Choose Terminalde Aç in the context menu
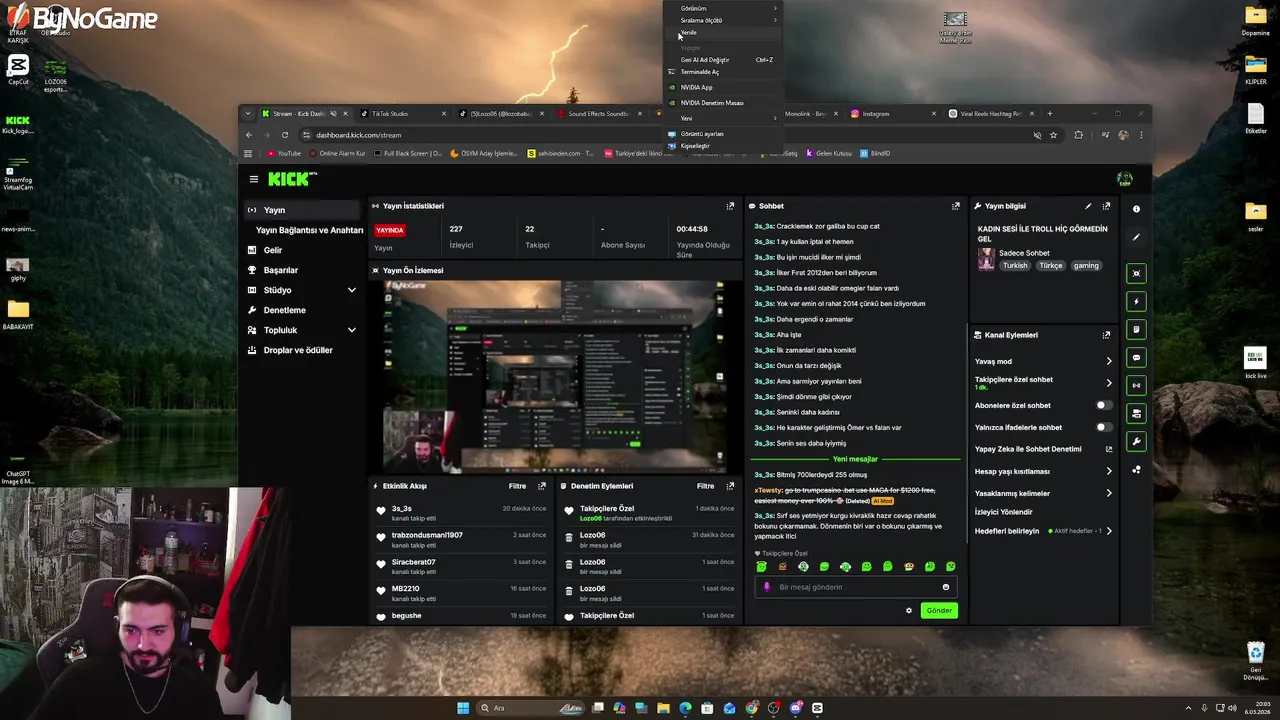The width and height of the screenshot is (1280, 720). point(723,72)
